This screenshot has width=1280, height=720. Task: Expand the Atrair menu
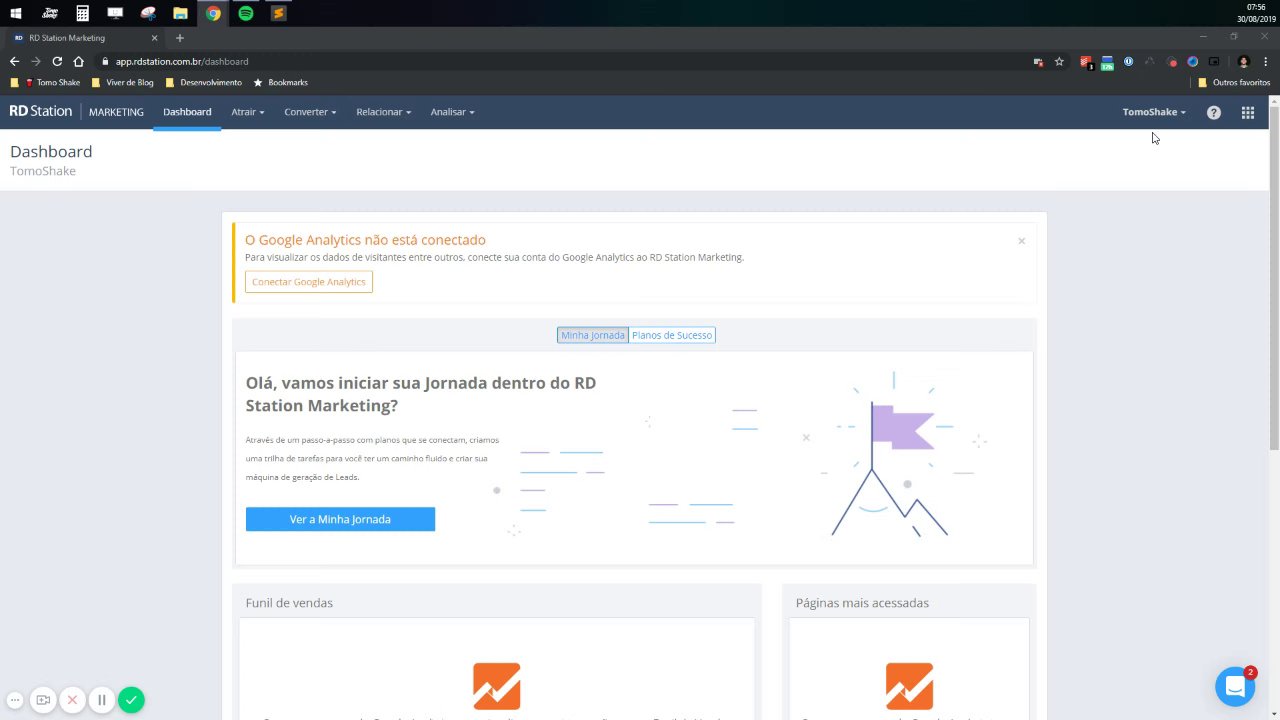pos(248,112)
